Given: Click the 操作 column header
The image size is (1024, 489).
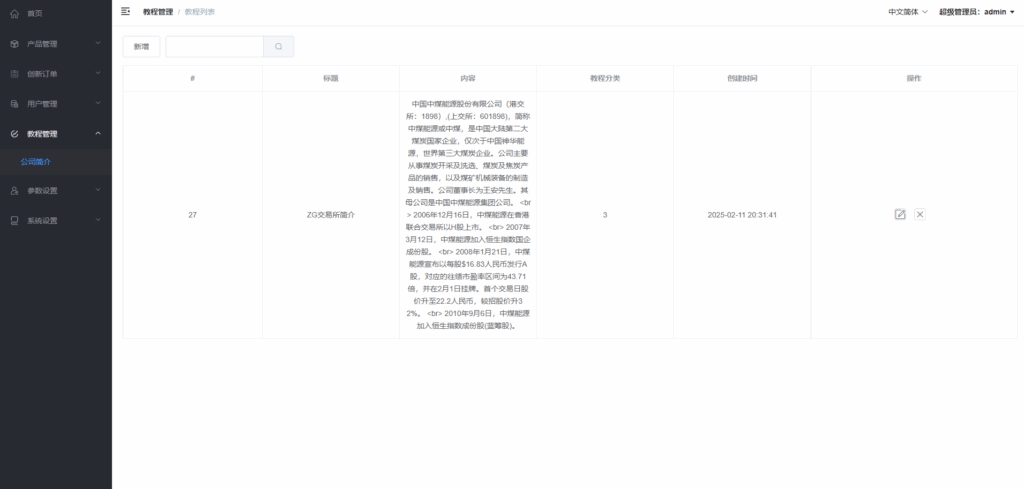Looking at the screenshot, I should click(914, 78).
